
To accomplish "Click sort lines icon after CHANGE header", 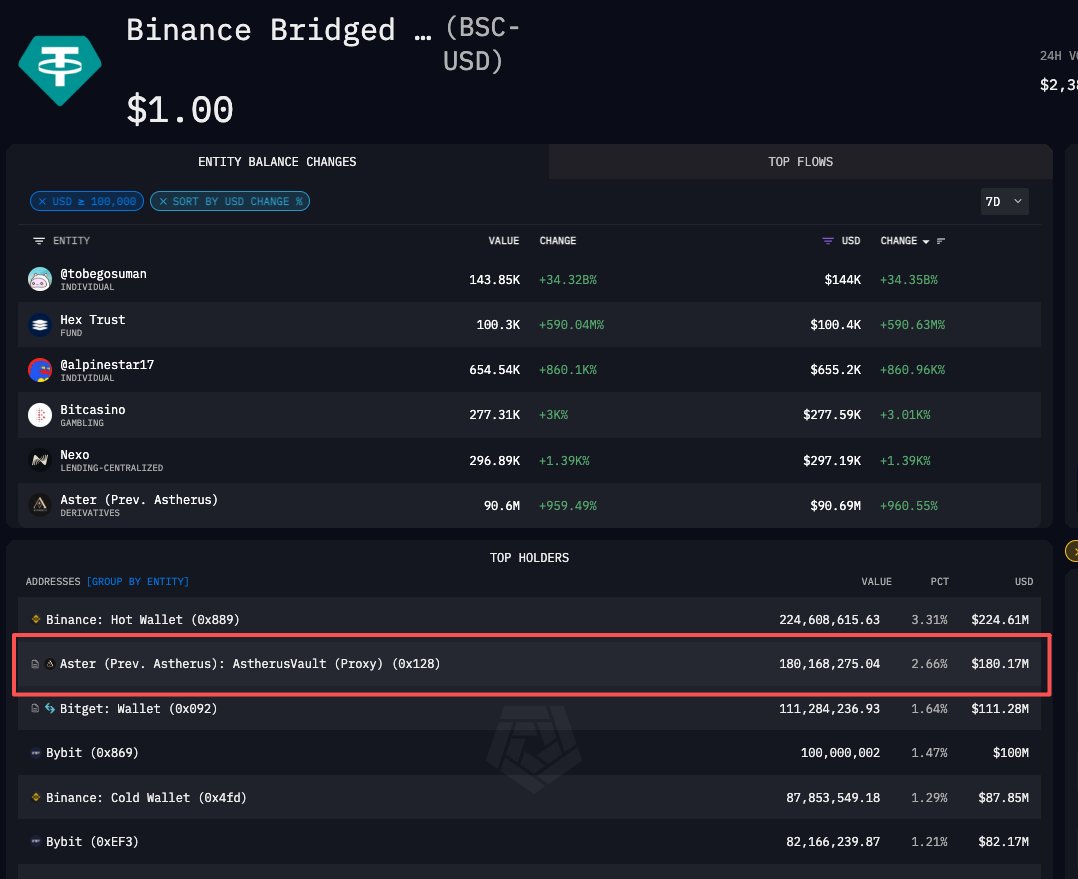I will click(941, 241).
